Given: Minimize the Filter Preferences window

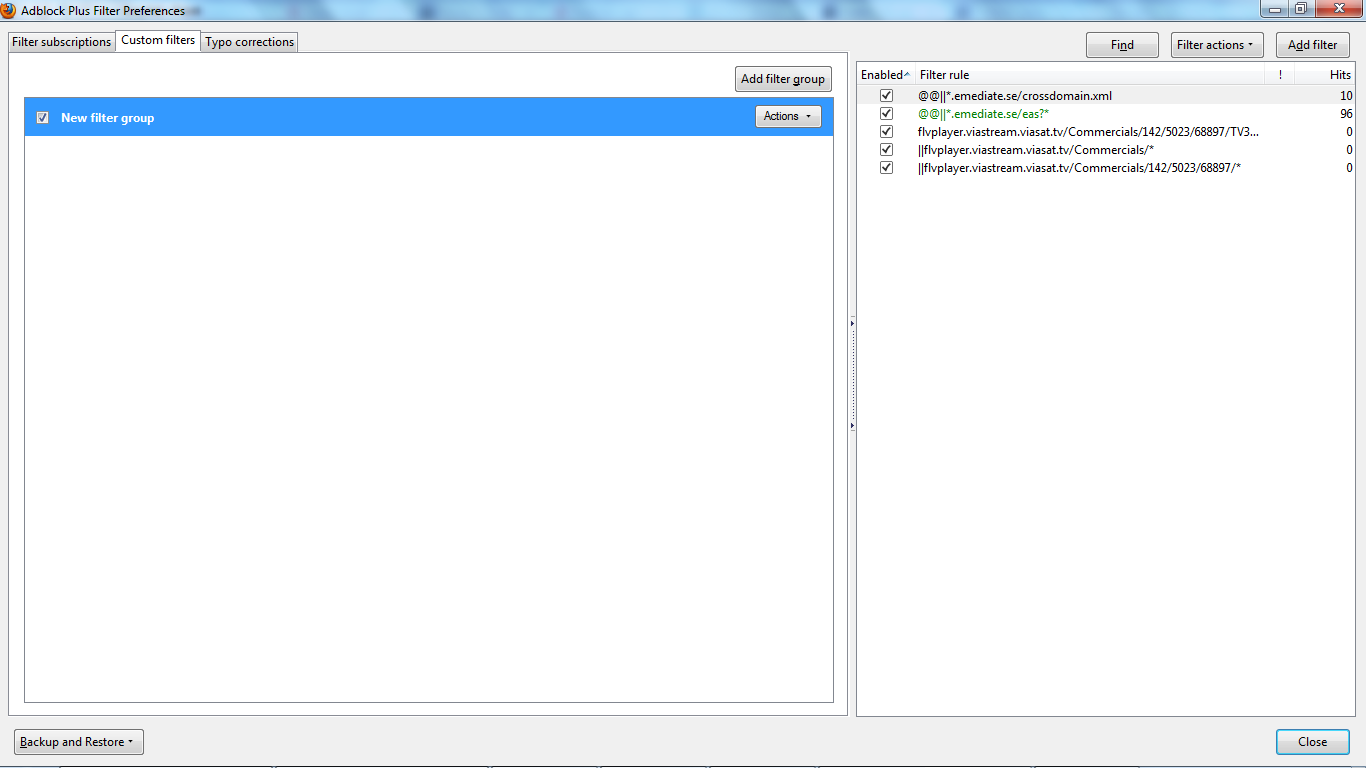Looking at the screenshot, I should click(1274, 9).
